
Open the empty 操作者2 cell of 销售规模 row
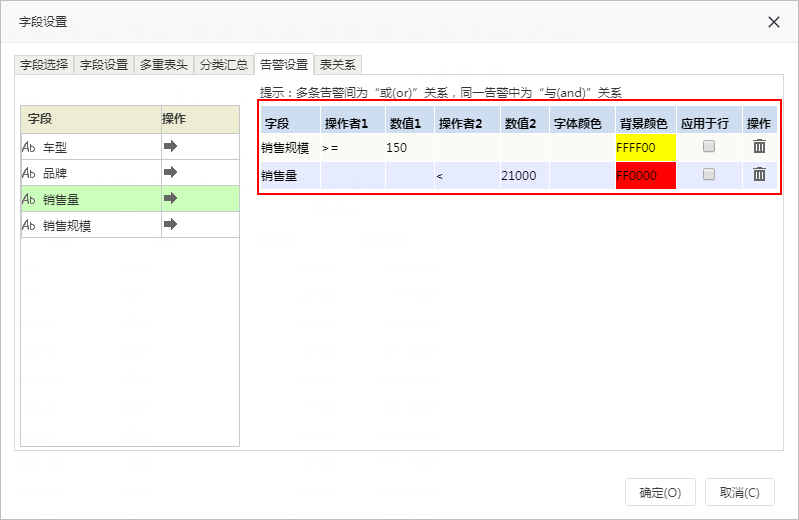[x=467, y=148]
